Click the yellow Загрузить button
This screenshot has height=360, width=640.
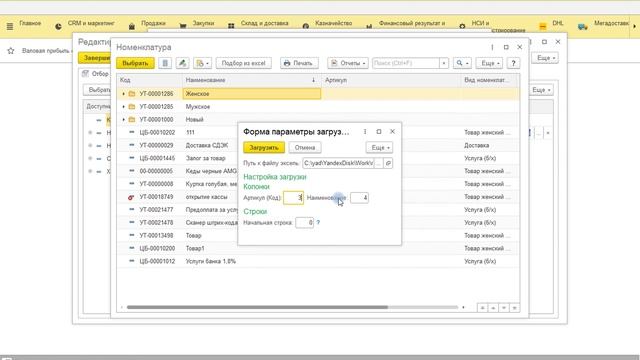coord(264,147)
